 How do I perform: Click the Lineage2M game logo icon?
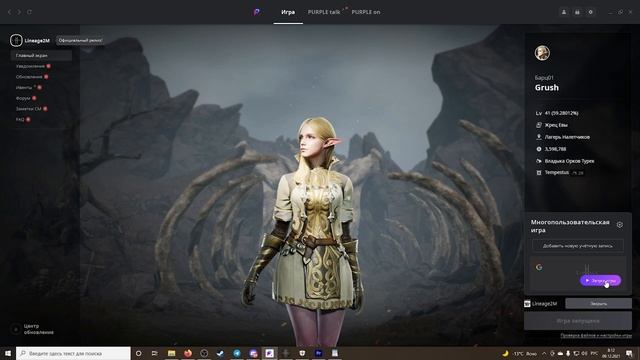[x=16, y=40]
